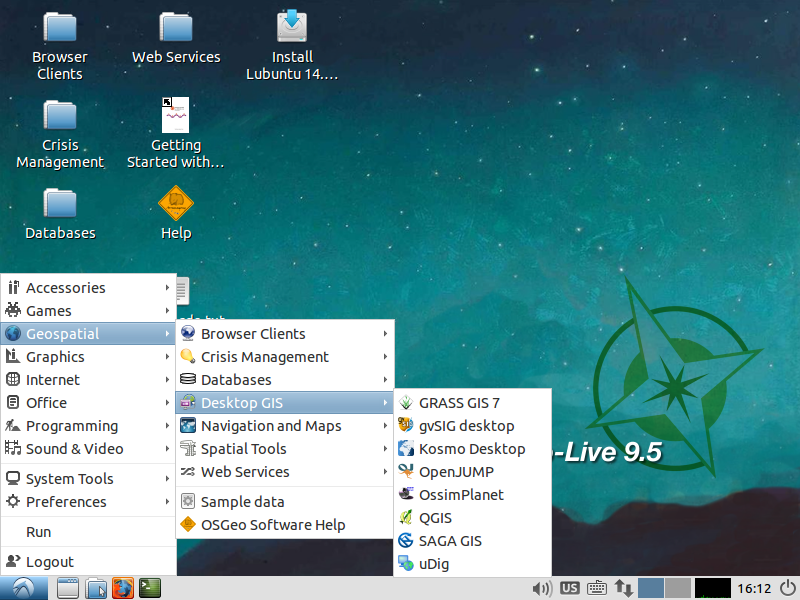Open Browser Clients in the Geospatial submenu

click(285, 334)
